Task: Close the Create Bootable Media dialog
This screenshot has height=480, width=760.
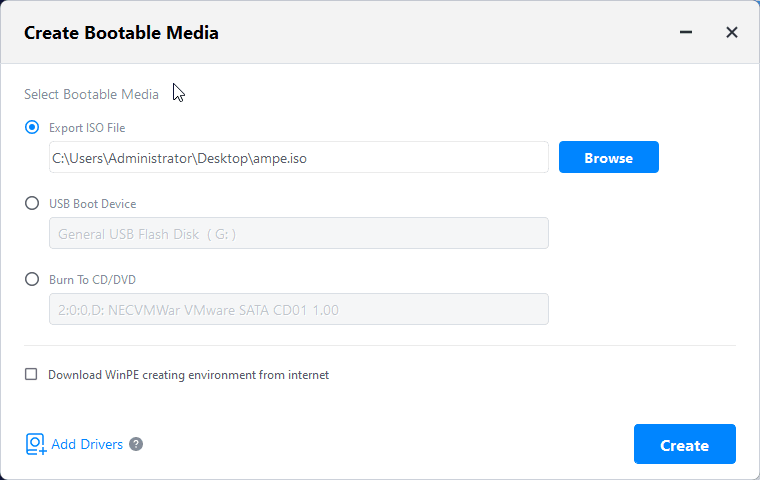Action: click(732, 32)
